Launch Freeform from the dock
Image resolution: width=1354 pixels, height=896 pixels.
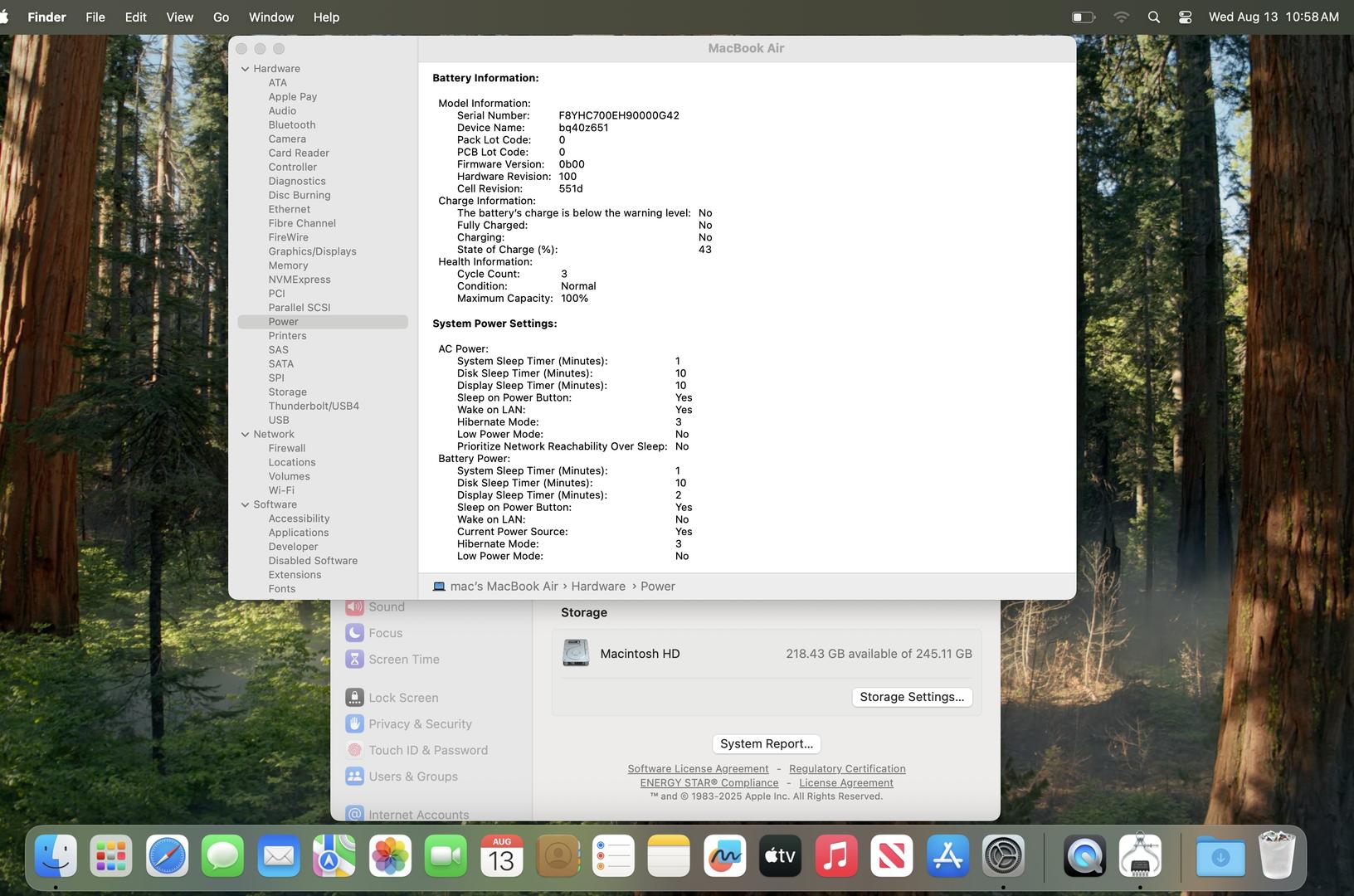(x=725, y=855)
